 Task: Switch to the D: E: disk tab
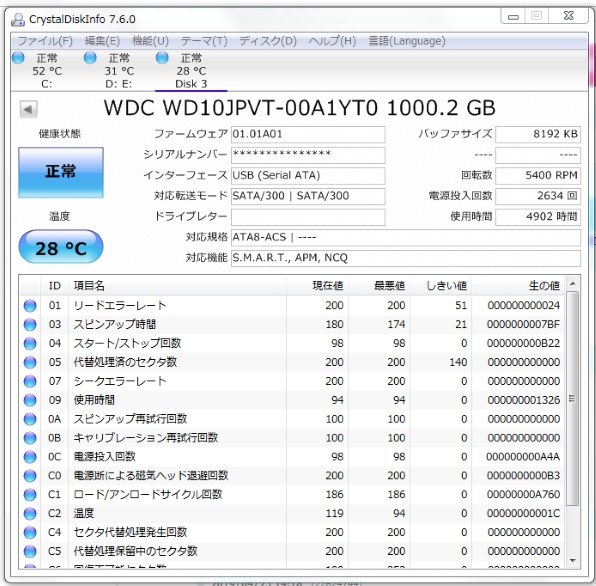click(x=119, y=71)
